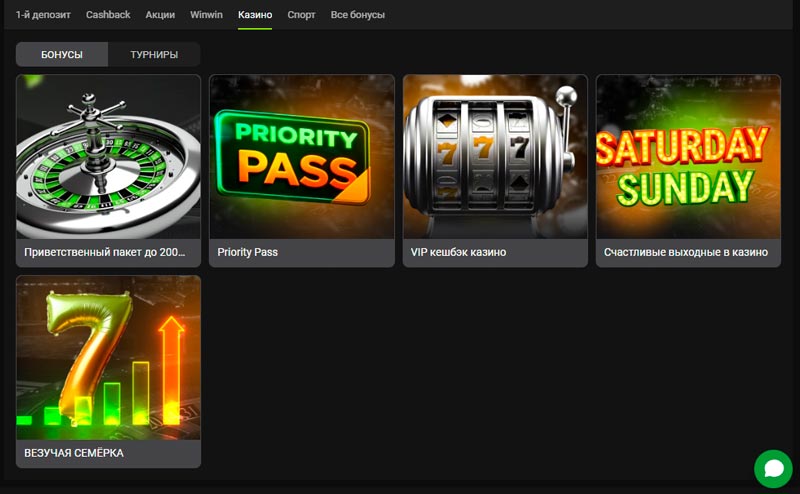Click the lucky seven balloon image
The width and height of the screenshot is (800, 494).
pos(108,357)
